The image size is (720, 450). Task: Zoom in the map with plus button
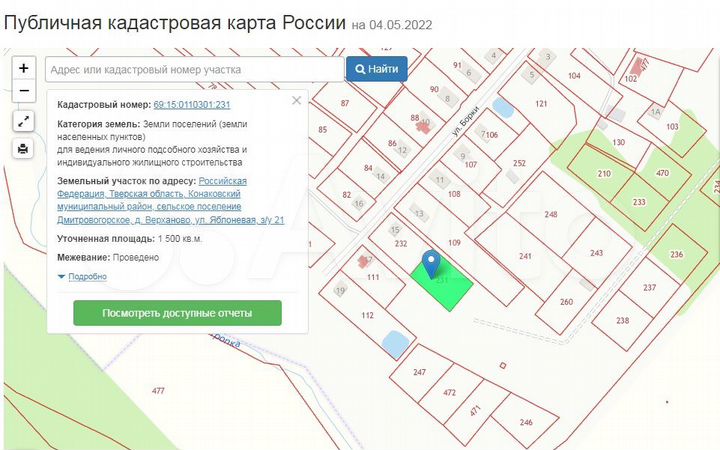[23, 68]
